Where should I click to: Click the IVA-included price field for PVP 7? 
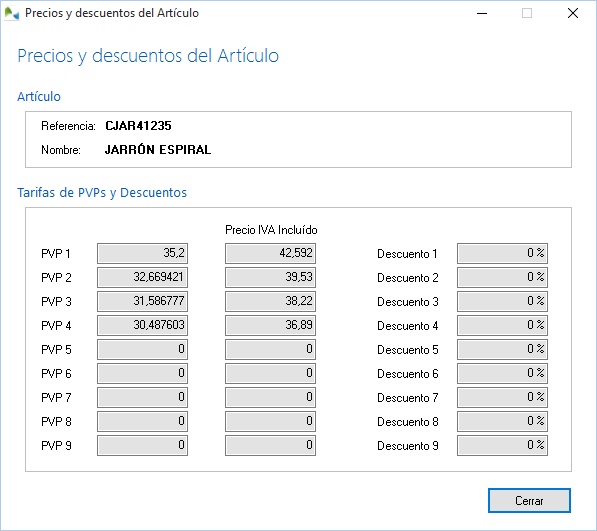coord(270,397)
